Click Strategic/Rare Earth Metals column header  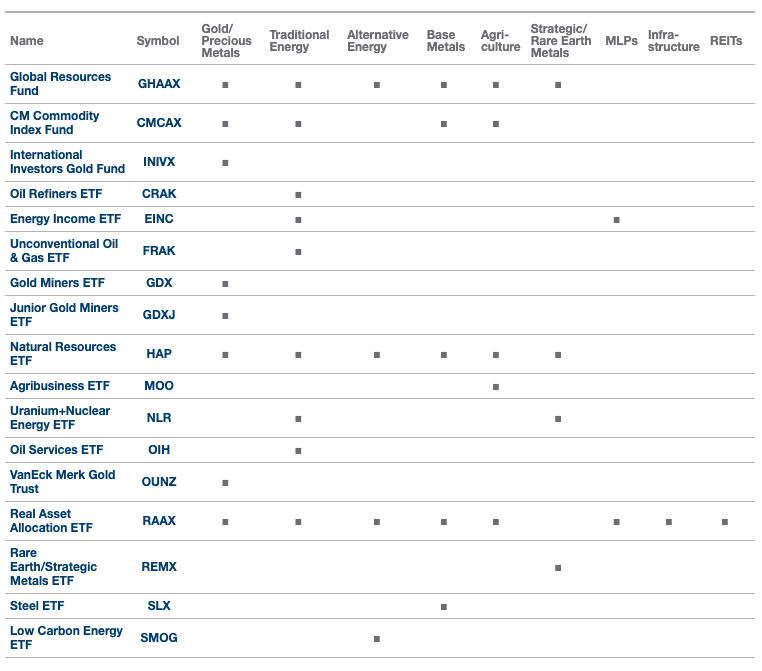(561, 41)
